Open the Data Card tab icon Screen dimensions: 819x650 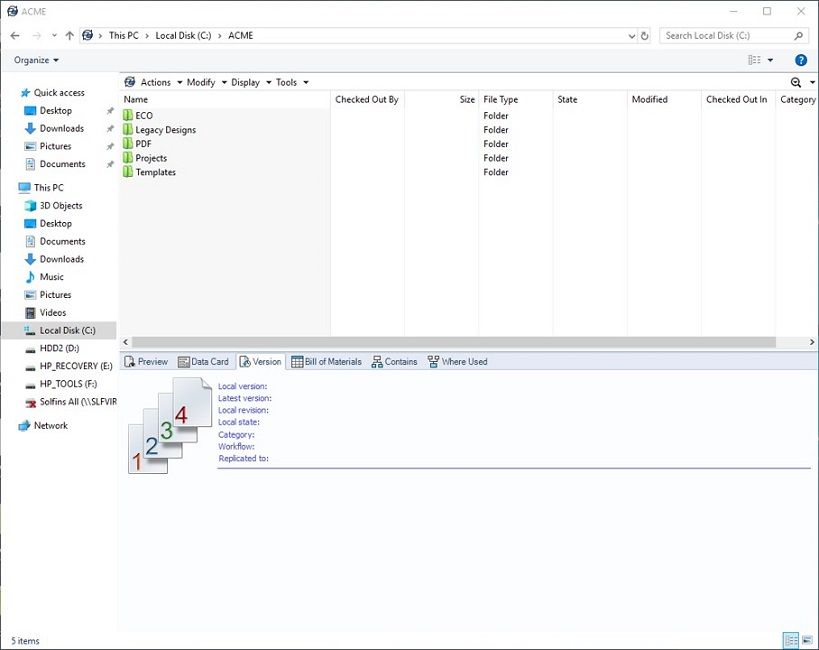click(x=182, y=361)
